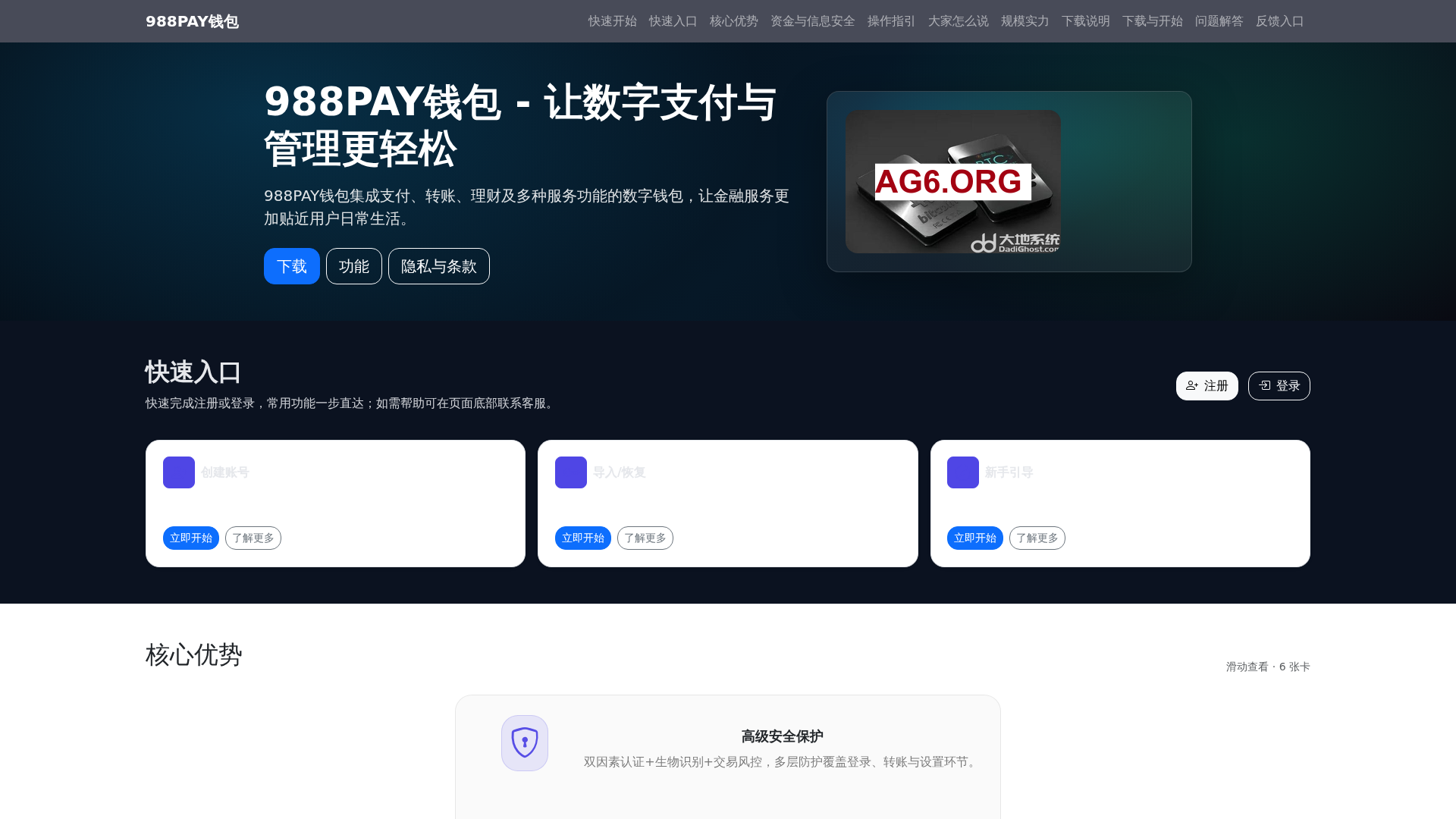Open the 快速入口 navigation link
Viewport: 1456px width, 819px height.
673,21
